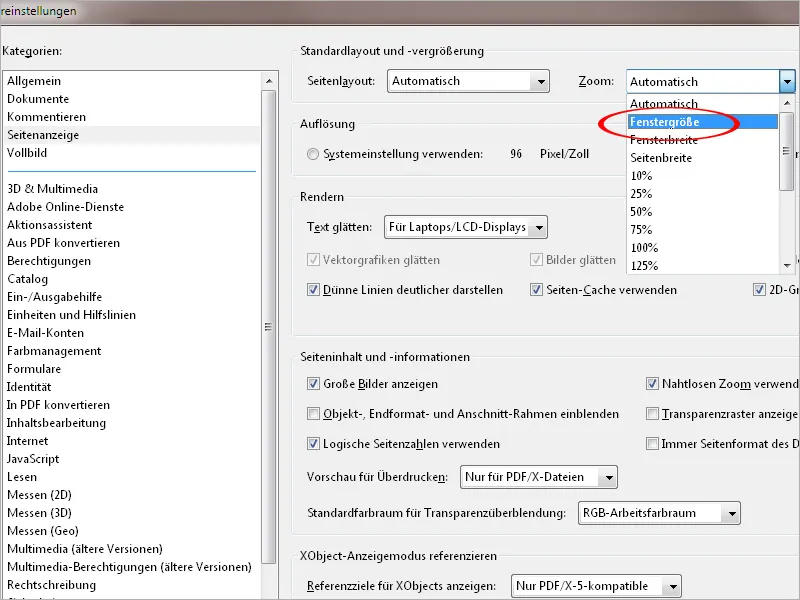The width and height of the screenshot is (800, 600).
Task: Open Lesen category
Action: [x=22, y=477]
